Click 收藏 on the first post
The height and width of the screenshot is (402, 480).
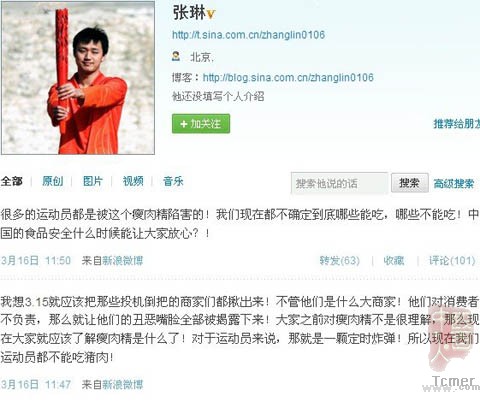(394, 260)
